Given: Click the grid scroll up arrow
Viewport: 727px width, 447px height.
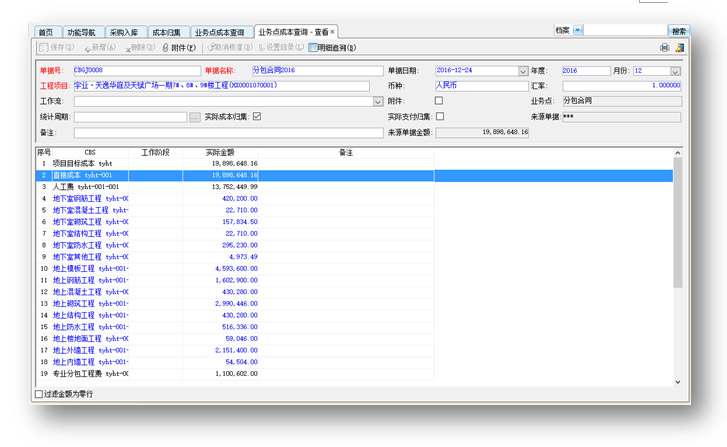Looking at the screenshot, I should point(677,153).
